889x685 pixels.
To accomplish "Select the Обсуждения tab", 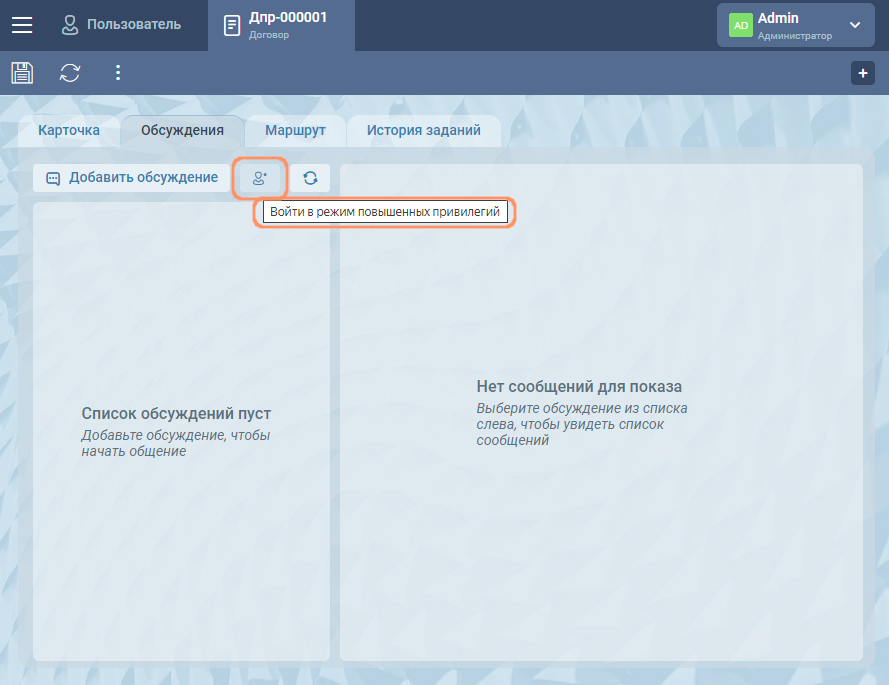I will coord(182,130).
